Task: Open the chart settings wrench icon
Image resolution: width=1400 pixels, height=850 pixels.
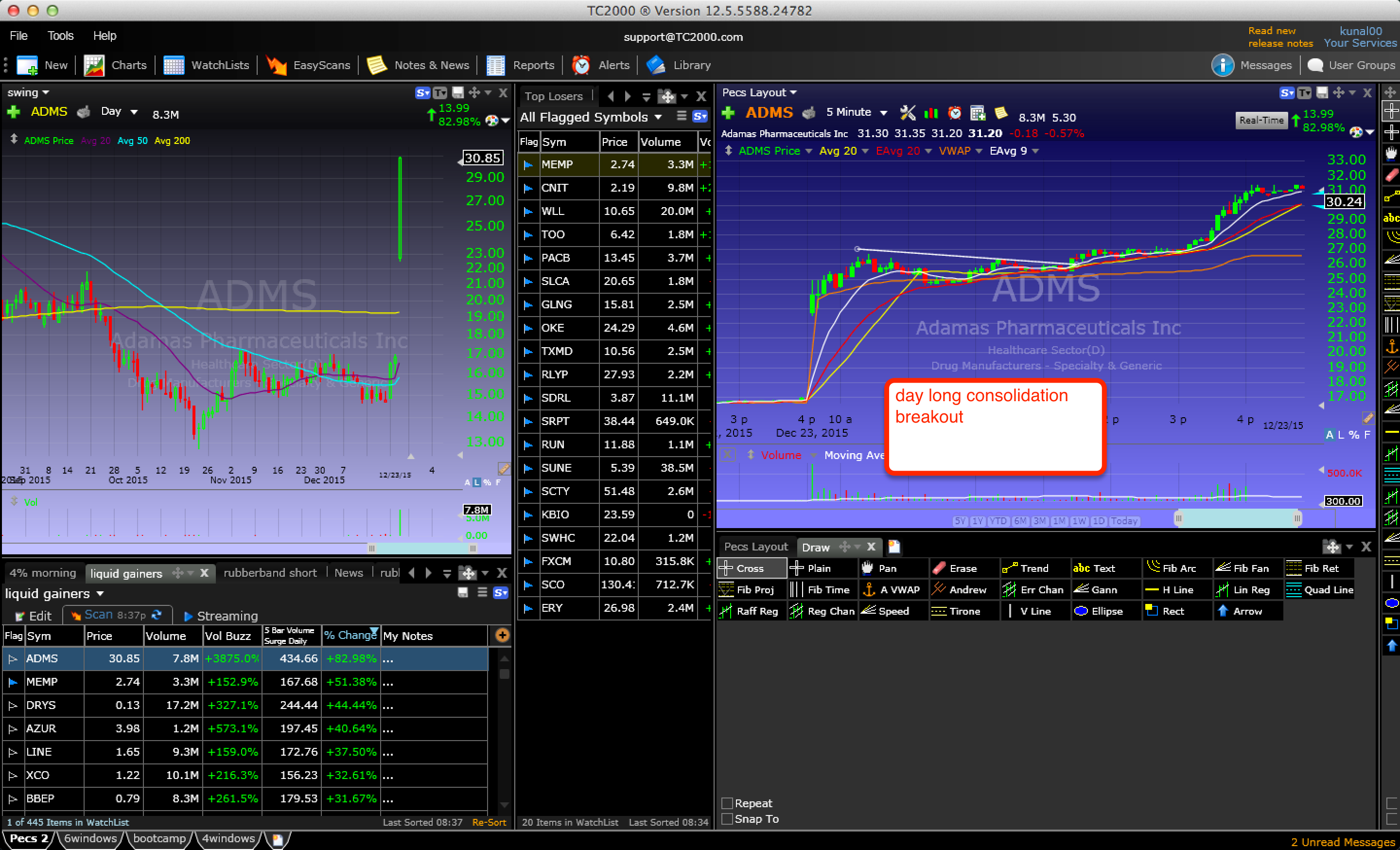Action: click(908, 112)
